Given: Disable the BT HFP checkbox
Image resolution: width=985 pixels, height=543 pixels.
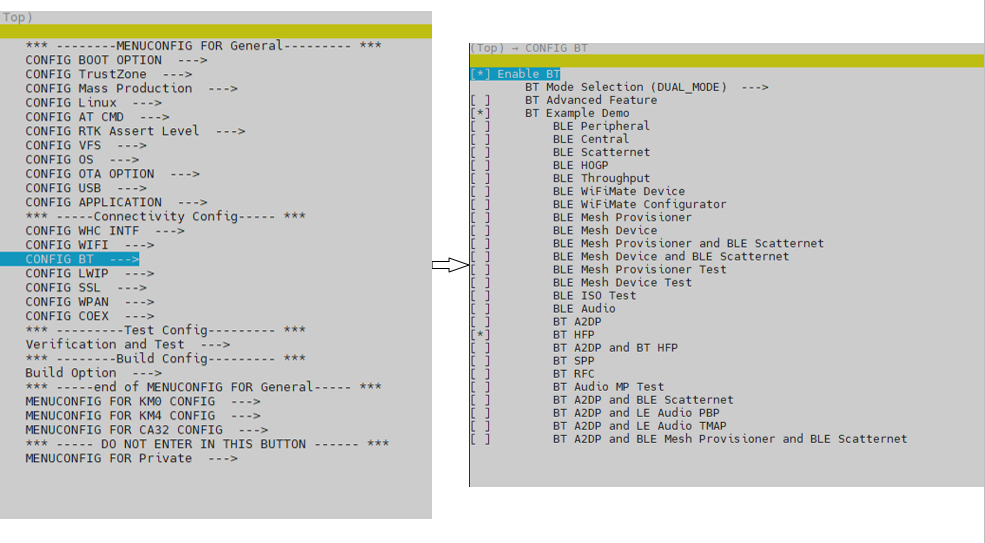Looking at the screenshot, I should tap(480, 335).
